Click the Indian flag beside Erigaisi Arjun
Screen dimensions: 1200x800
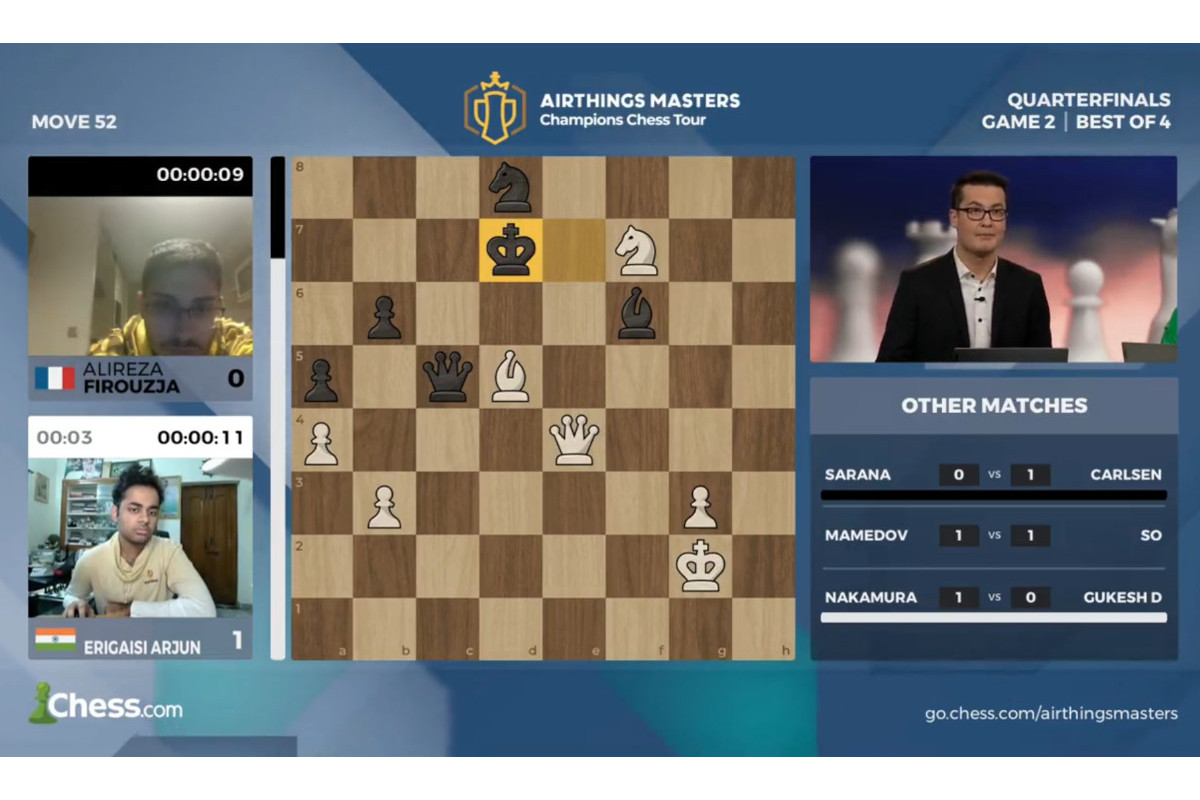point(55,639)
